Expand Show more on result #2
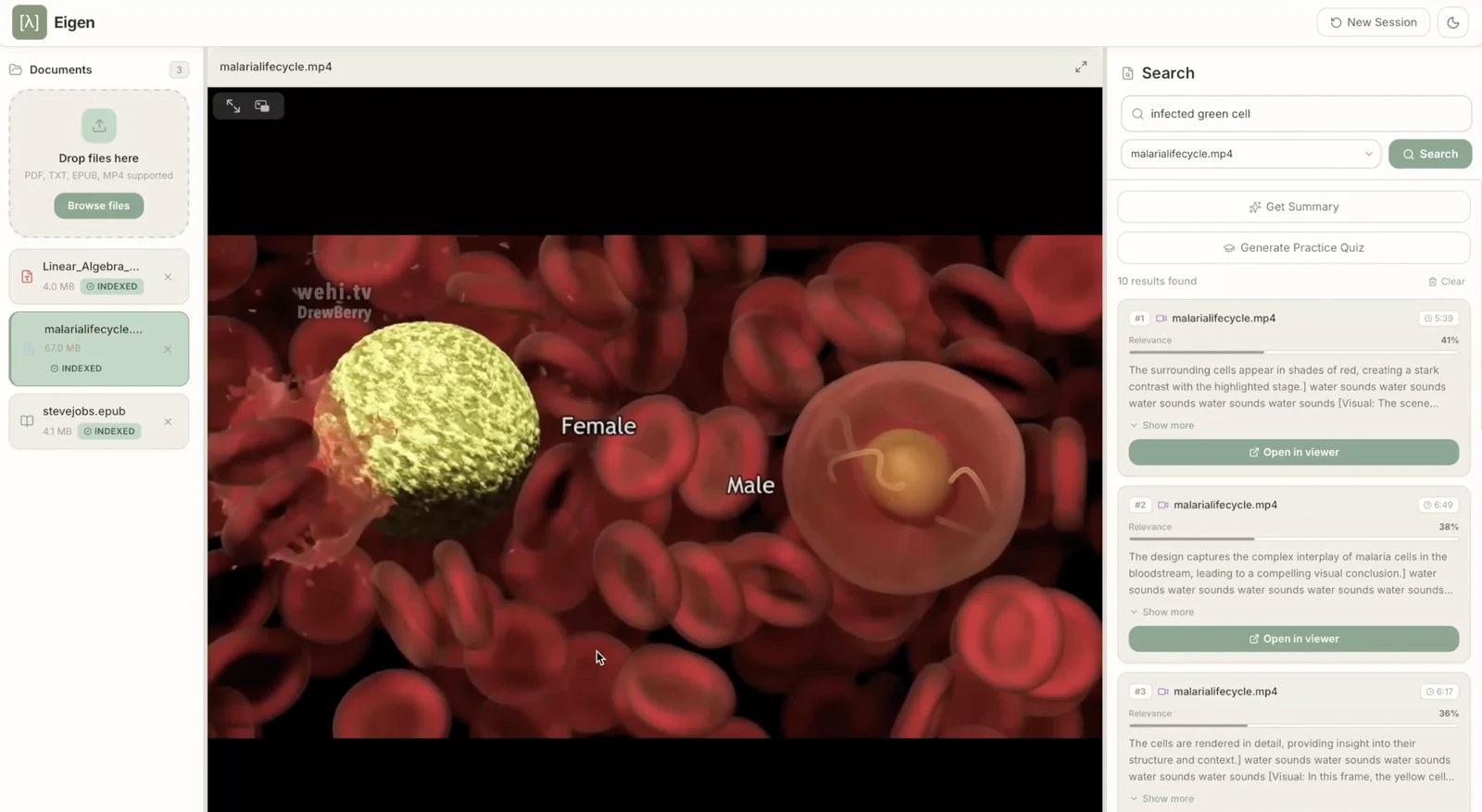Viewport: 1482px width, 812px height. 1162,612
